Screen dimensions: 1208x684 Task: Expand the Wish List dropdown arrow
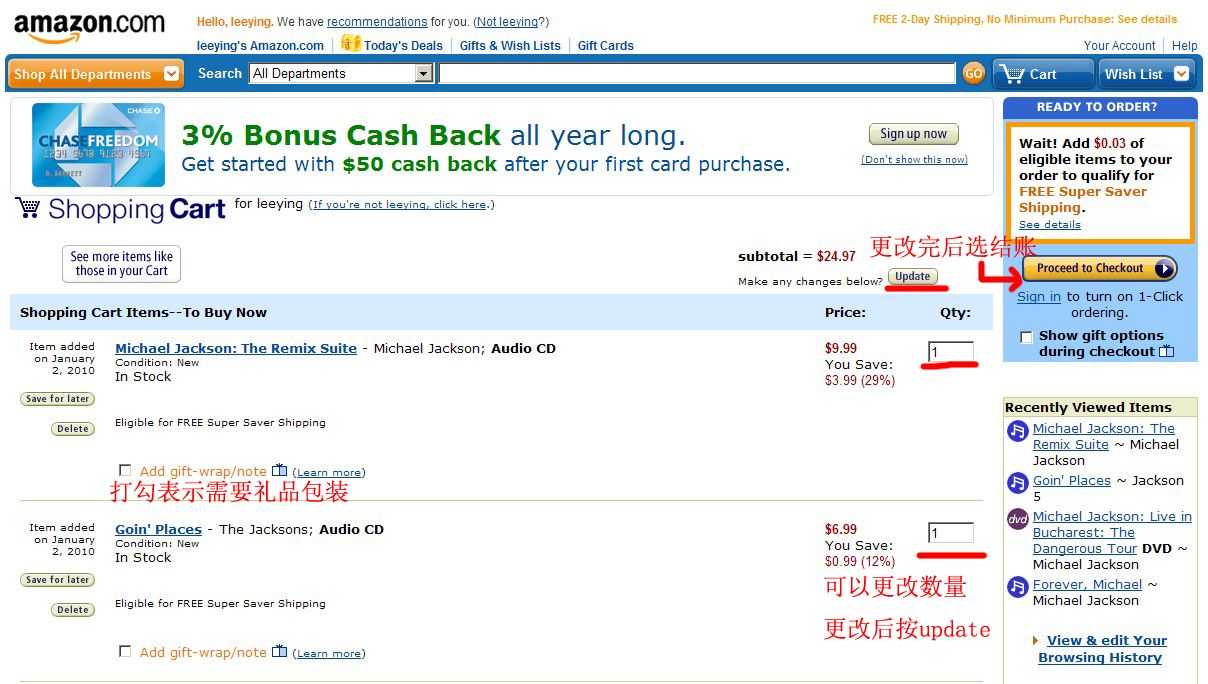click(1182, 74)
